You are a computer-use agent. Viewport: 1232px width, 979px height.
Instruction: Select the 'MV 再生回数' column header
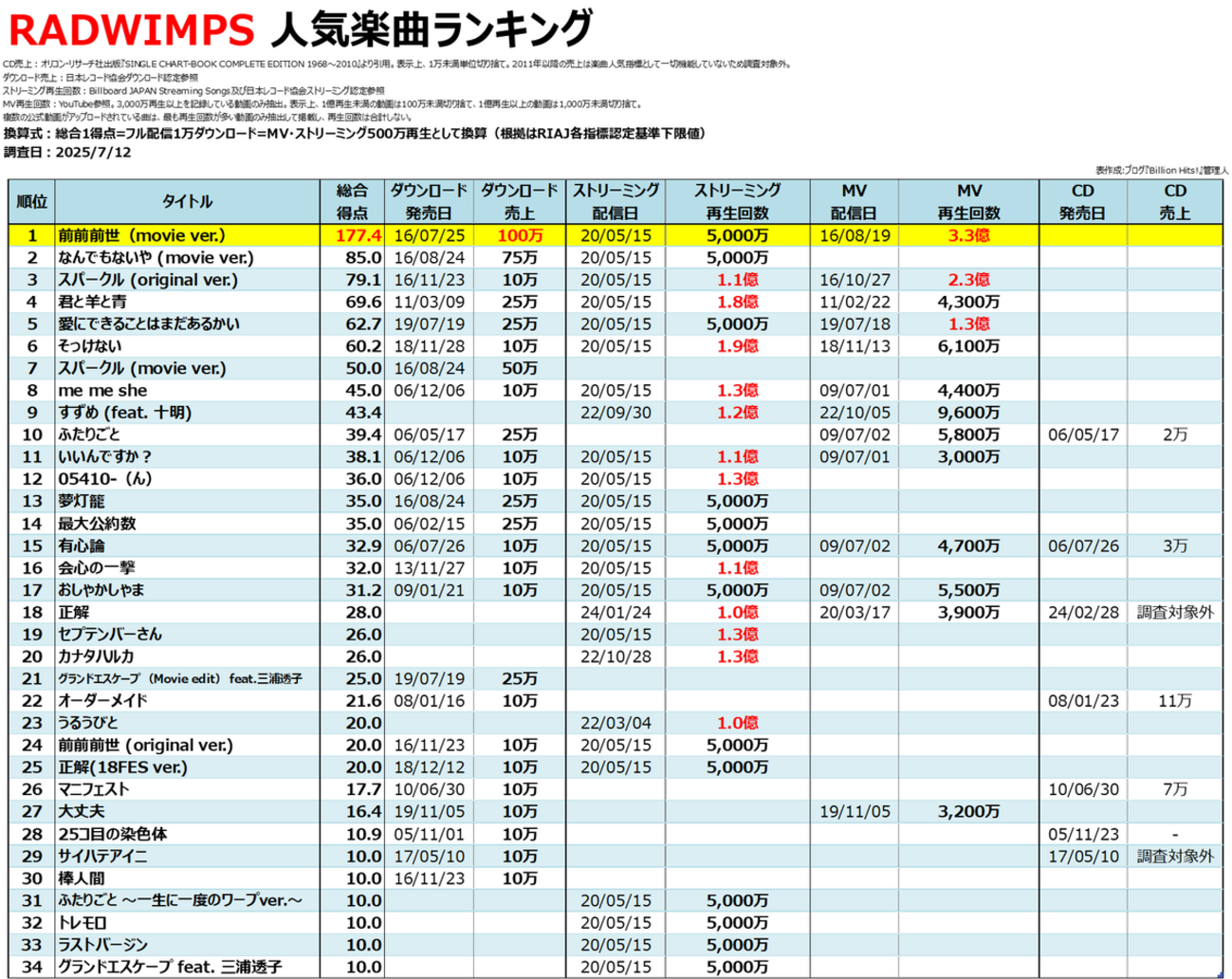[968, 201]
